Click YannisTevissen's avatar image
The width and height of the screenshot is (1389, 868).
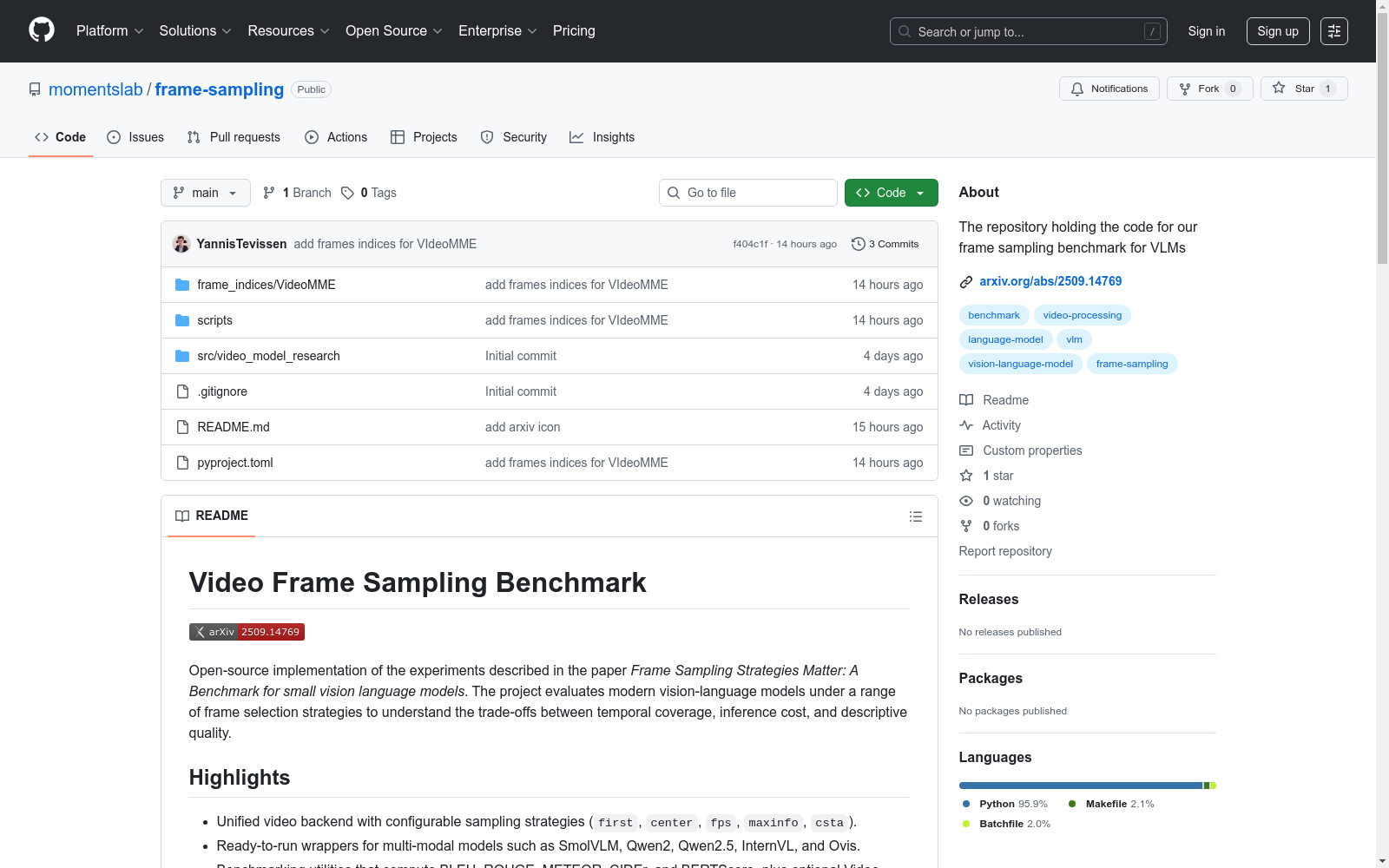click(181, 244)
